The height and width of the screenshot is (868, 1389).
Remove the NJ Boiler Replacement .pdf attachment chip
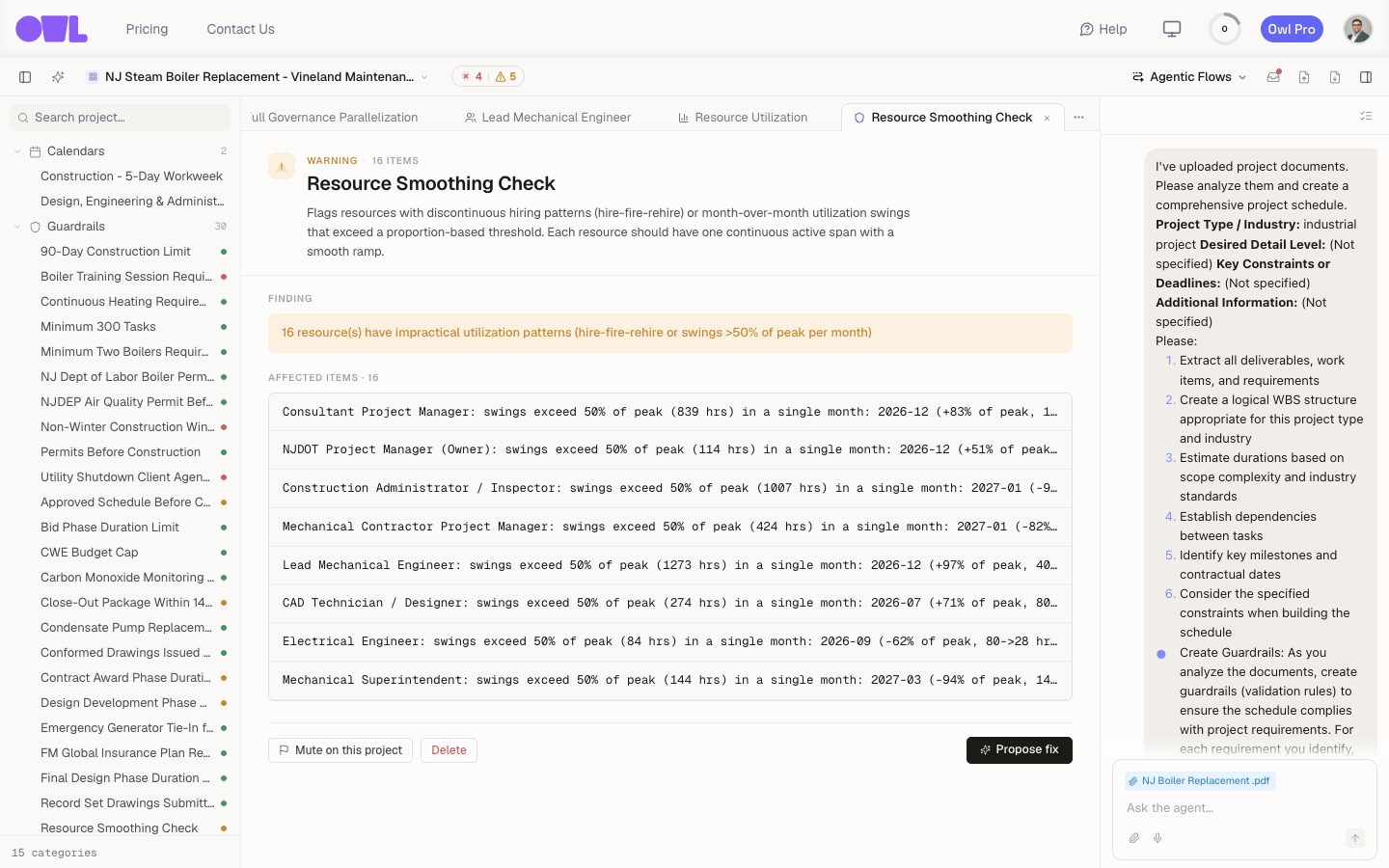point(1200,781)
